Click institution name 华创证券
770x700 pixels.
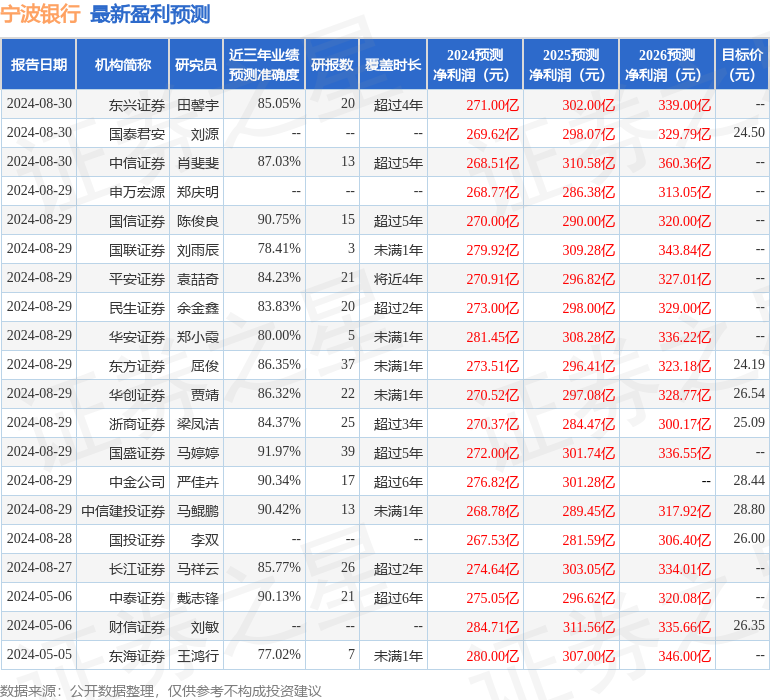click(x=137, y=394)
